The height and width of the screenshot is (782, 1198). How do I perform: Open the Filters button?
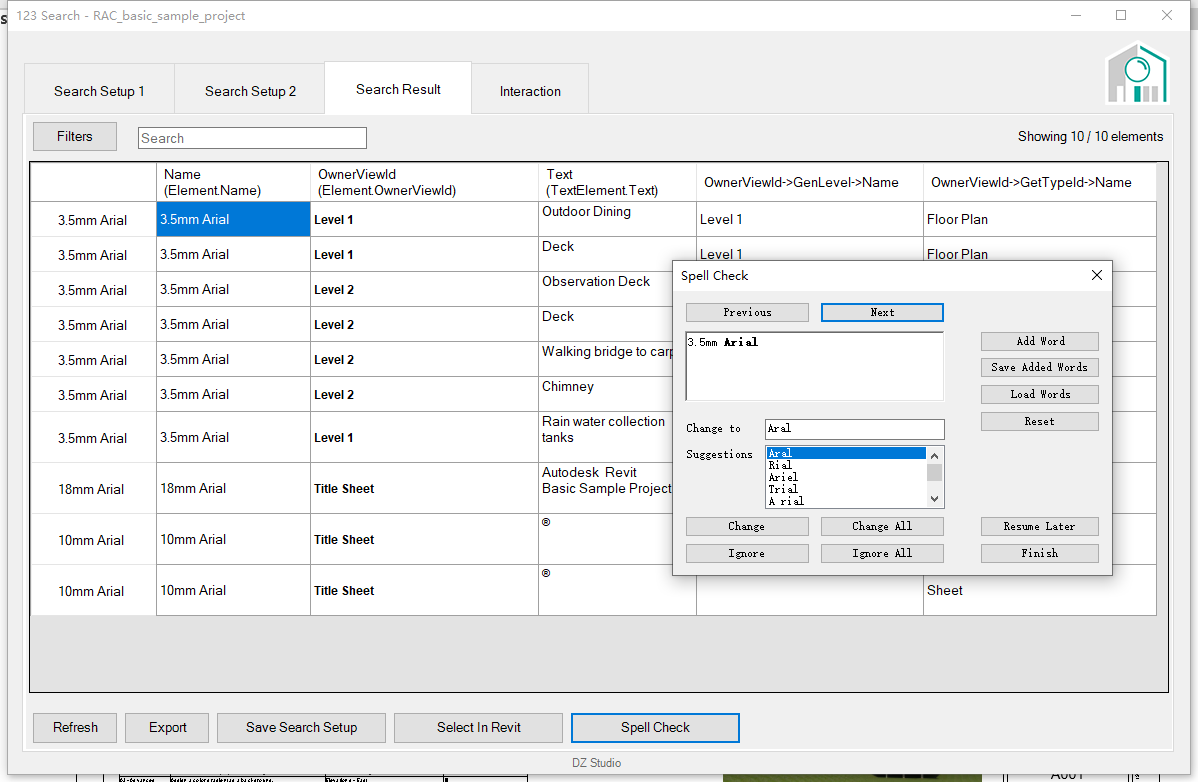[75, 137]
